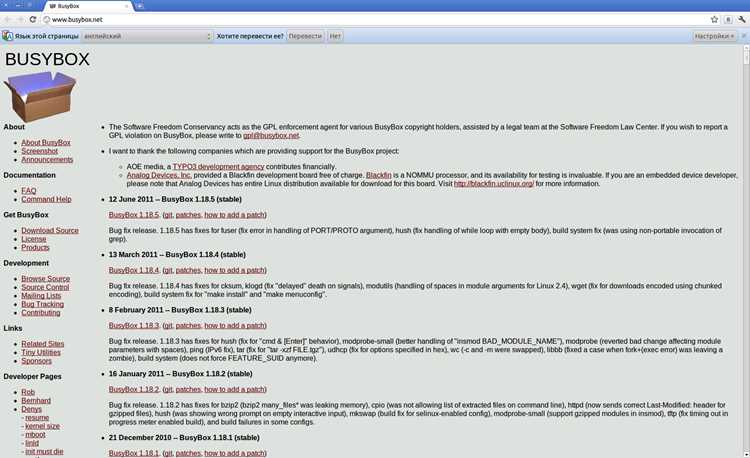Click the translate icon in the translation bar
Image resolution: width=750 pixels, height=458 pixels.
click(x=7, y=36)
